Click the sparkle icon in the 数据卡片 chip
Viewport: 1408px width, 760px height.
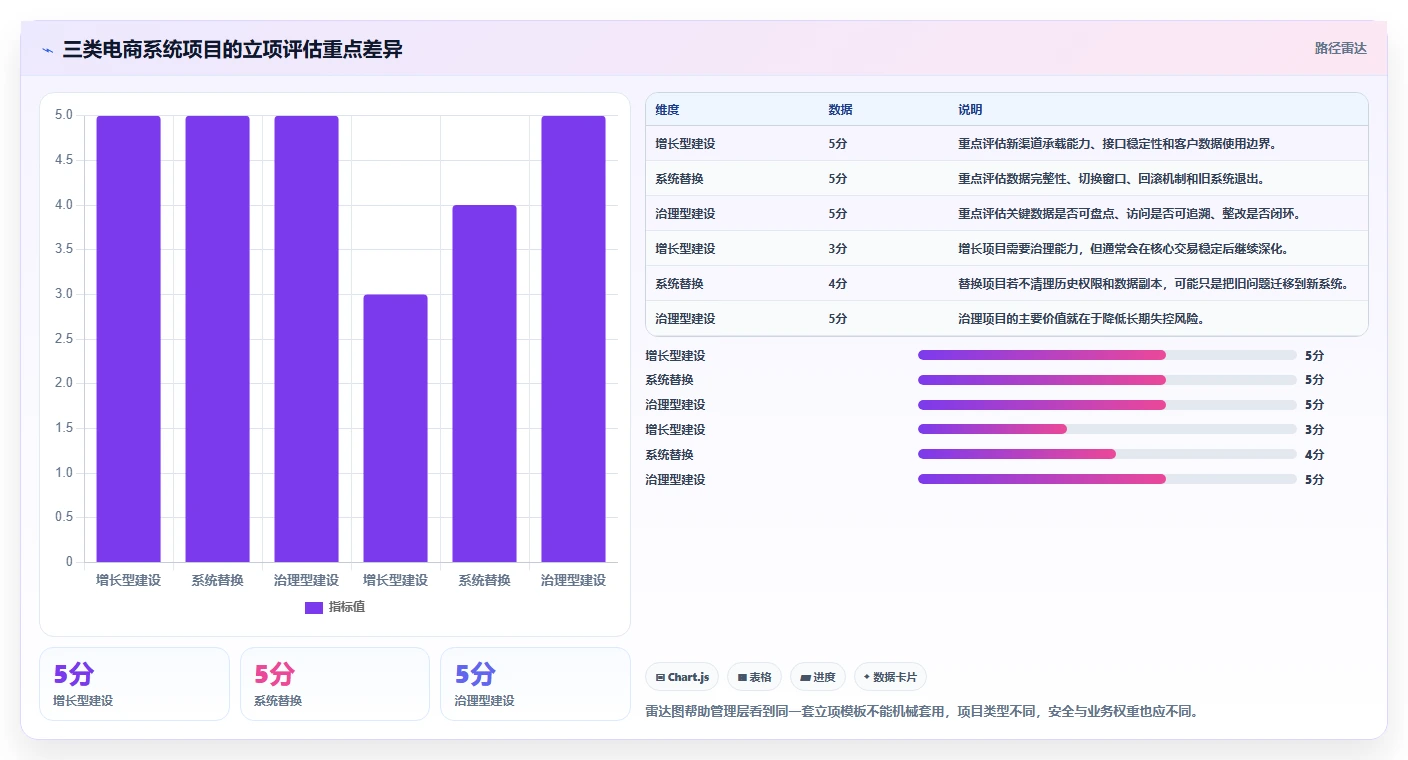point(867,677)
